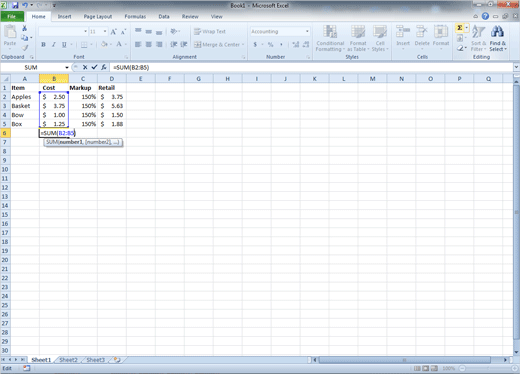This screenshot has width=520, height=374.
Task: Click the Undo icon in Quick Access Toolbar
Action: (25, 5)
